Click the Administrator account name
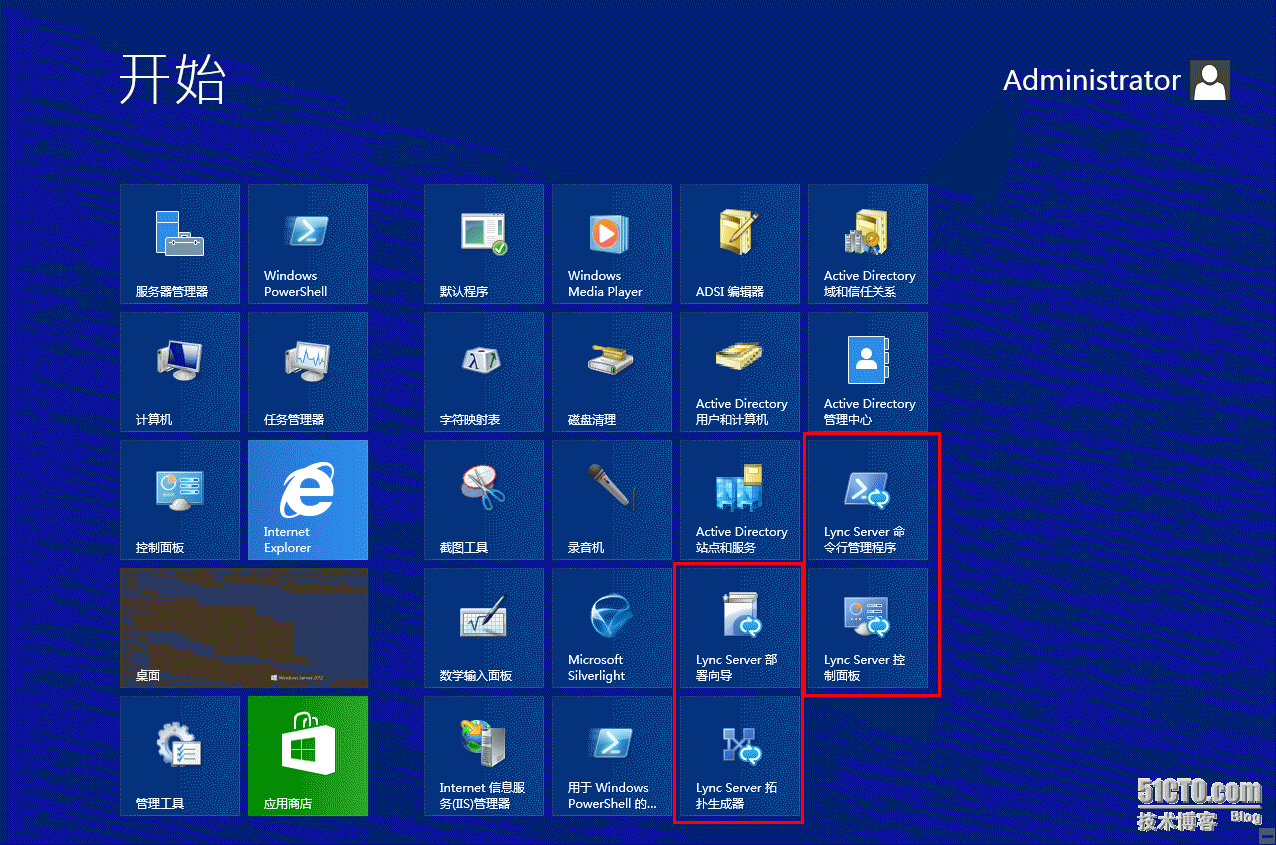1276x845 pixels. pos(1091,81)
